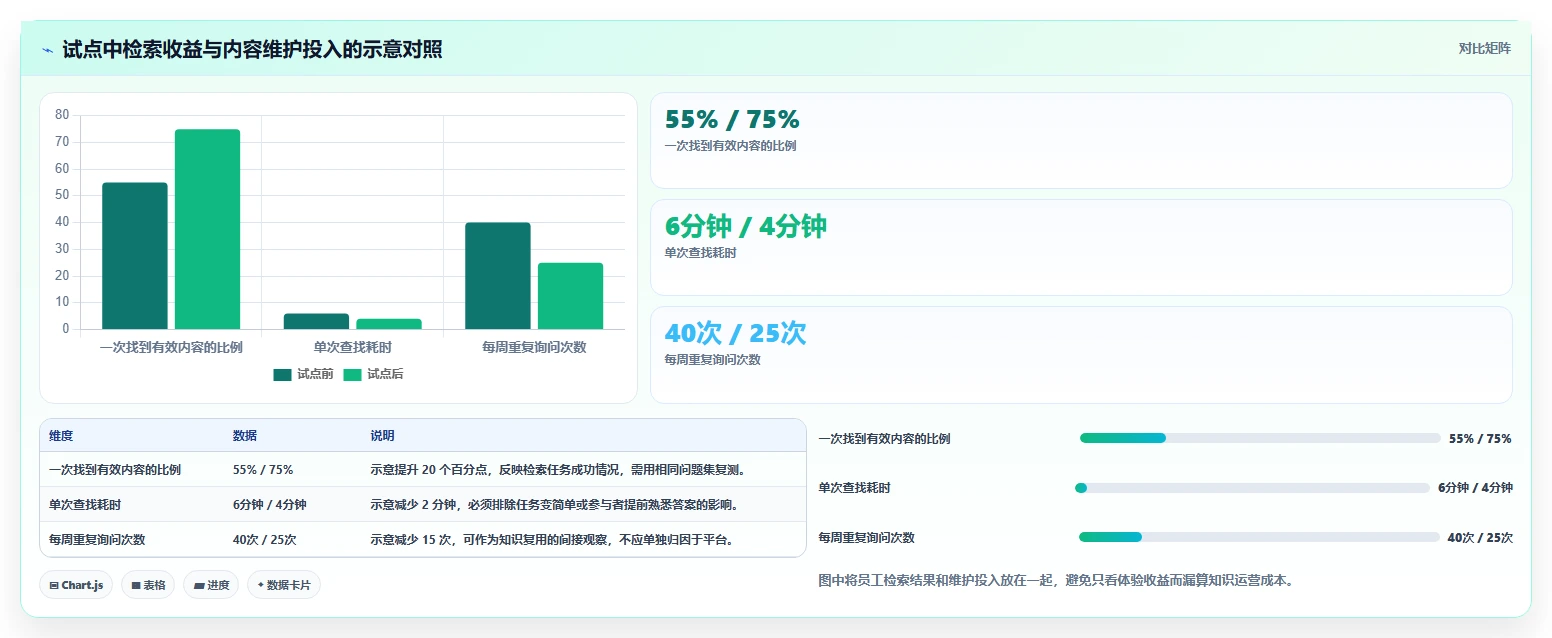Click the icon inside the Chart.js chip
Image resolution: width=1552 pixels, height=638 pixels.
[54, 586]
